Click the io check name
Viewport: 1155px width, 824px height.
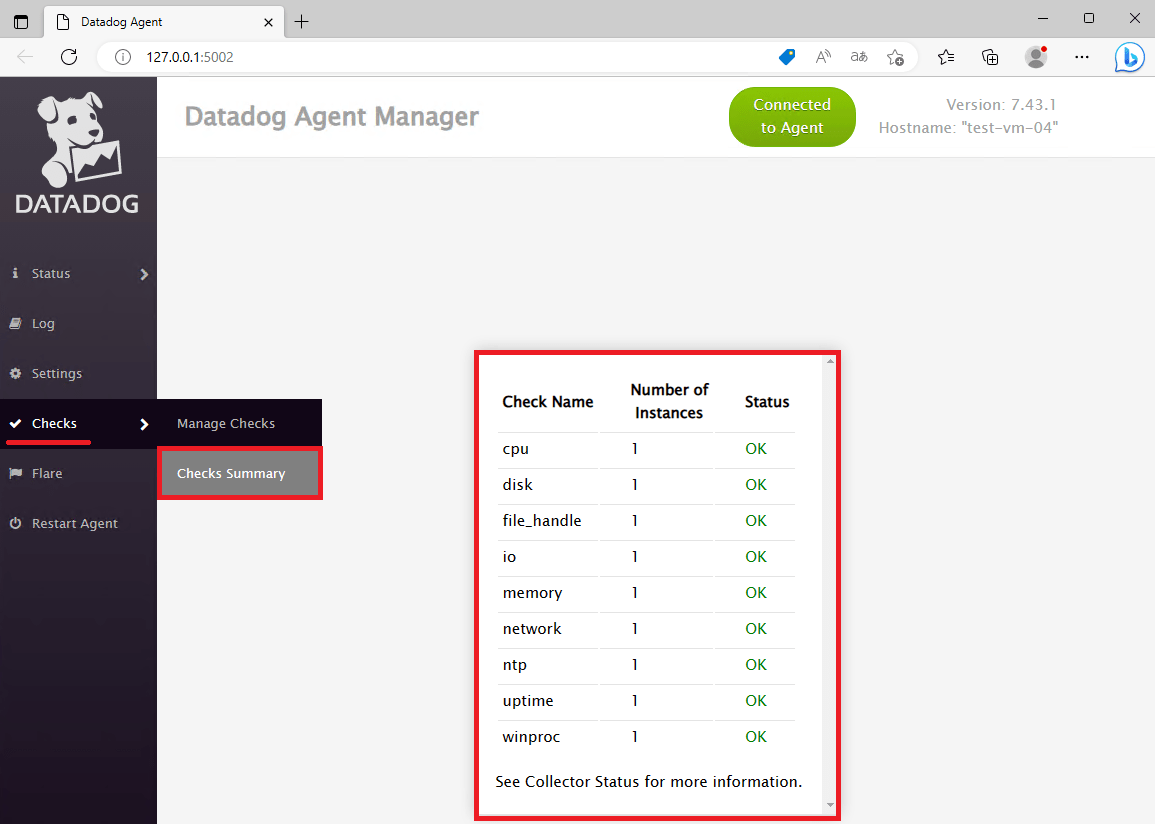(x=509, y=557)
